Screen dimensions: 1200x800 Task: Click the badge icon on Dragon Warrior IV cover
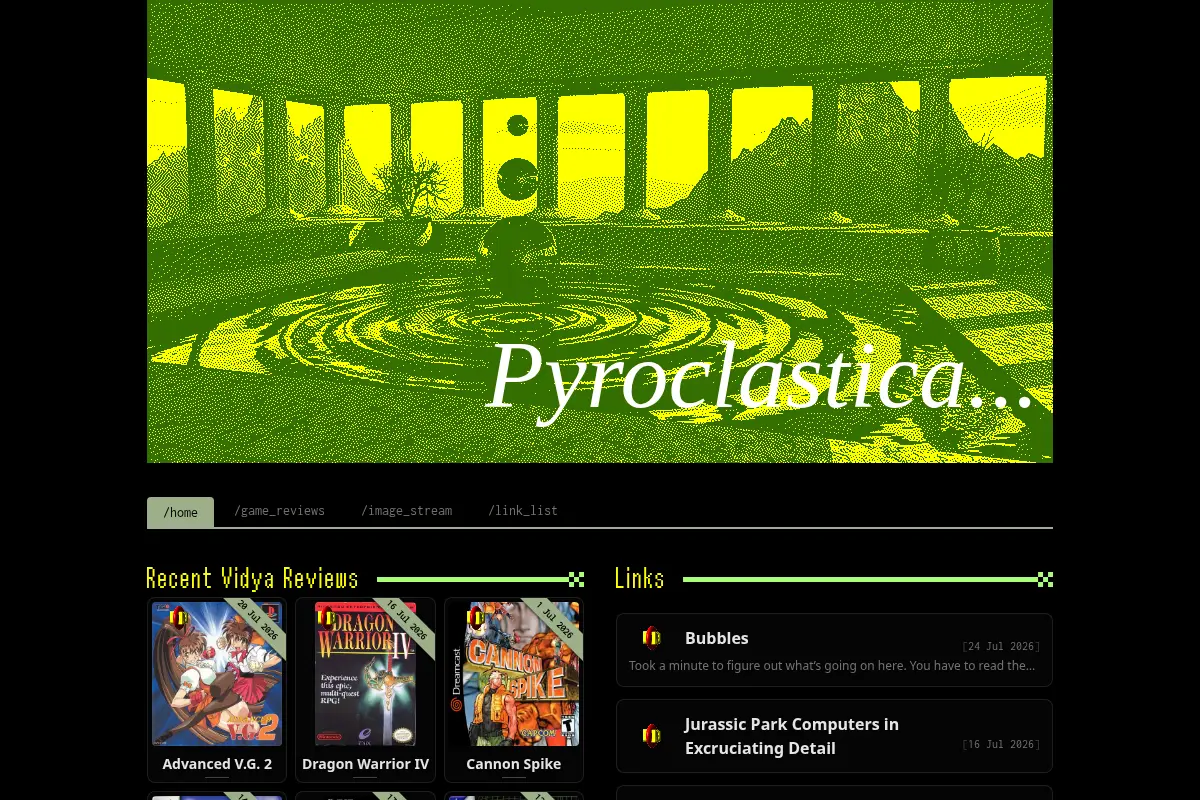tap(326, 618)
